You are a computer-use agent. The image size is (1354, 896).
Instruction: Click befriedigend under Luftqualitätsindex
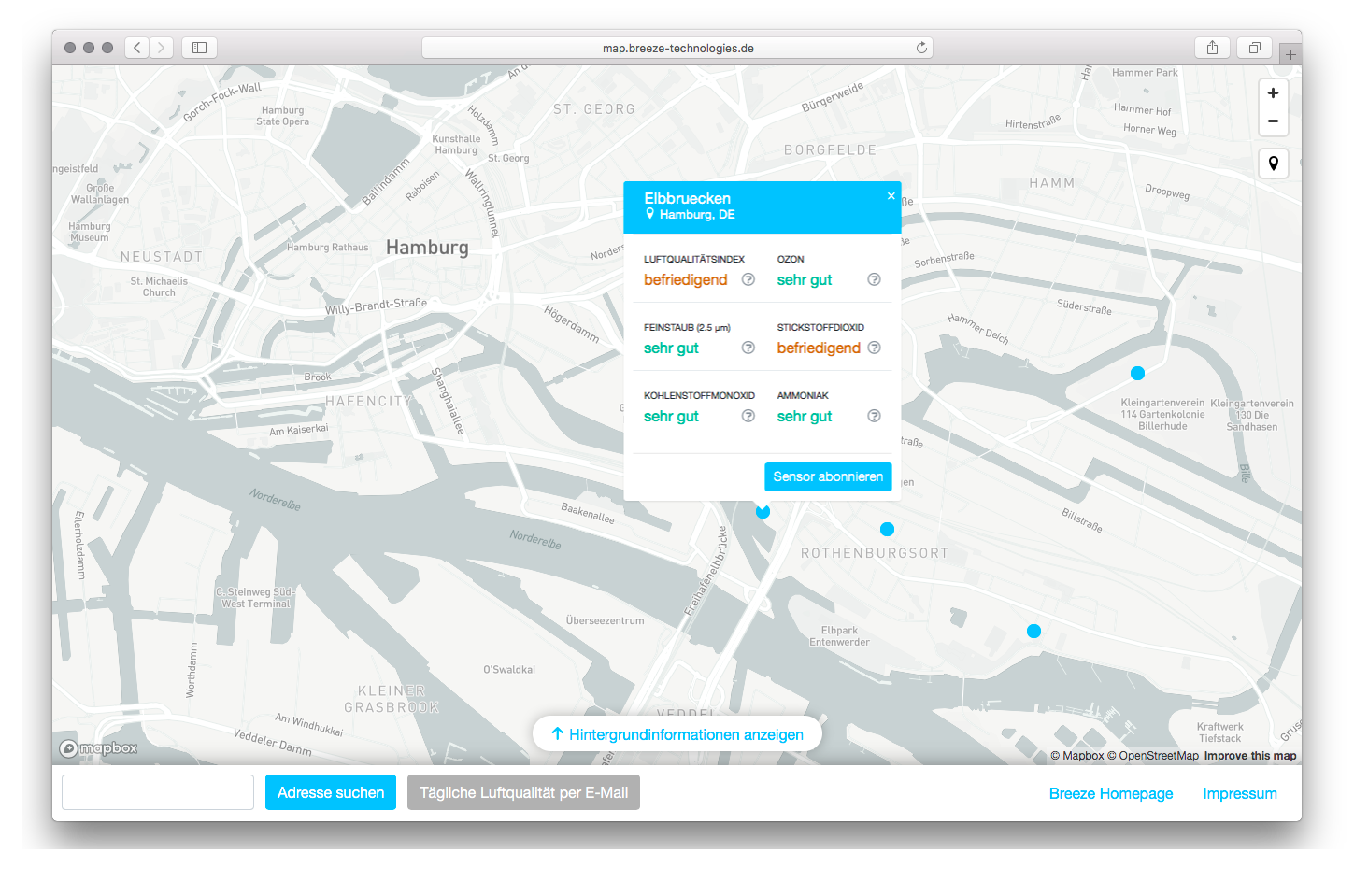(685, 279)
